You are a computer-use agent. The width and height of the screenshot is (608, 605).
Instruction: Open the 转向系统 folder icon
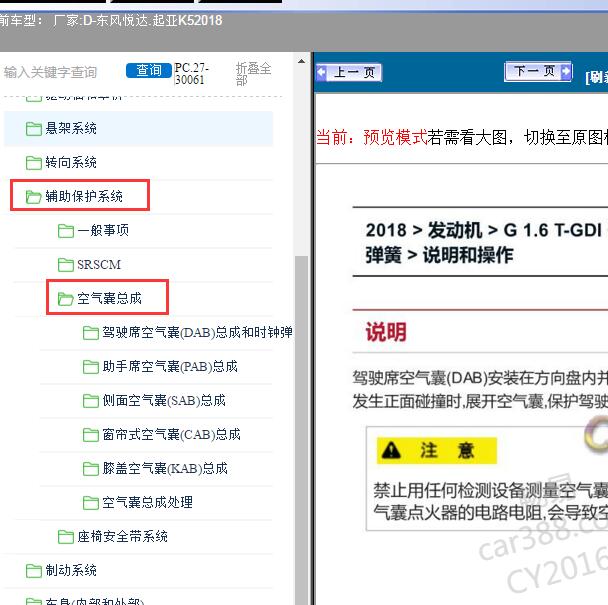pyautogui.click(x=33, y=163)
